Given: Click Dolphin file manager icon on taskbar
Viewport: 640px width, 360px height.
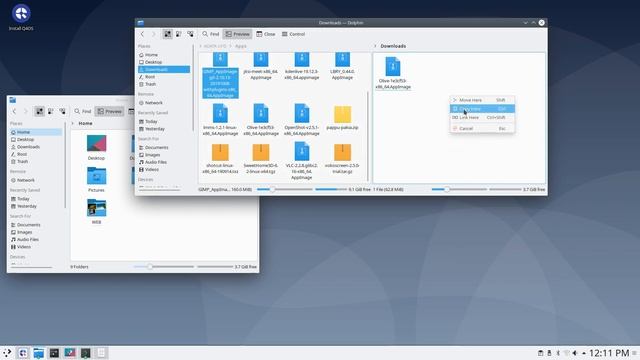Looking at the screenshot, I should click(x=38, y=353).
